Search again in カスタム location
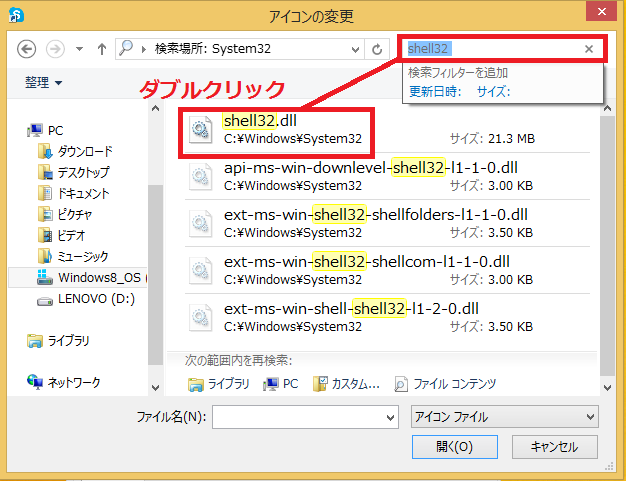The width and height of the screenshot is (626, 481). (346, 384)
